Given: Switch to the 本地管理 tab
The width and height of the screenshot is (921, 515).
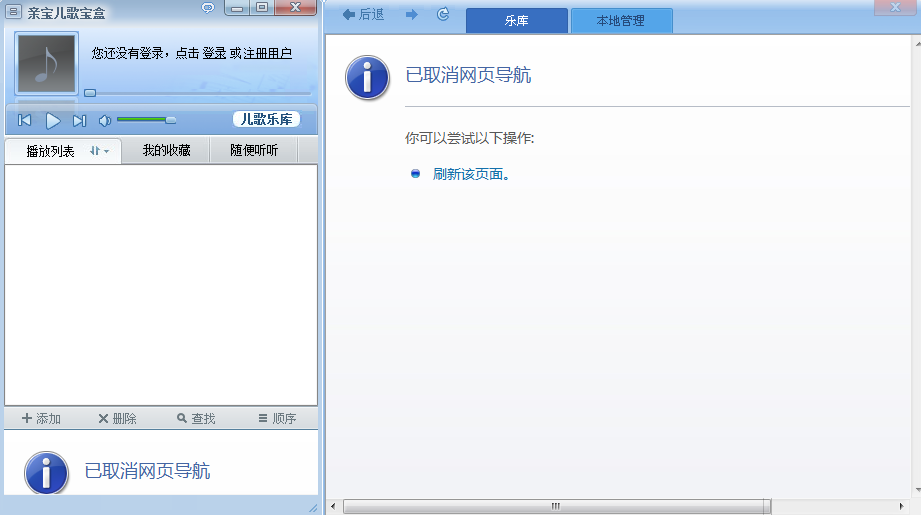Looking at the screenshot, I should point(621,21).
